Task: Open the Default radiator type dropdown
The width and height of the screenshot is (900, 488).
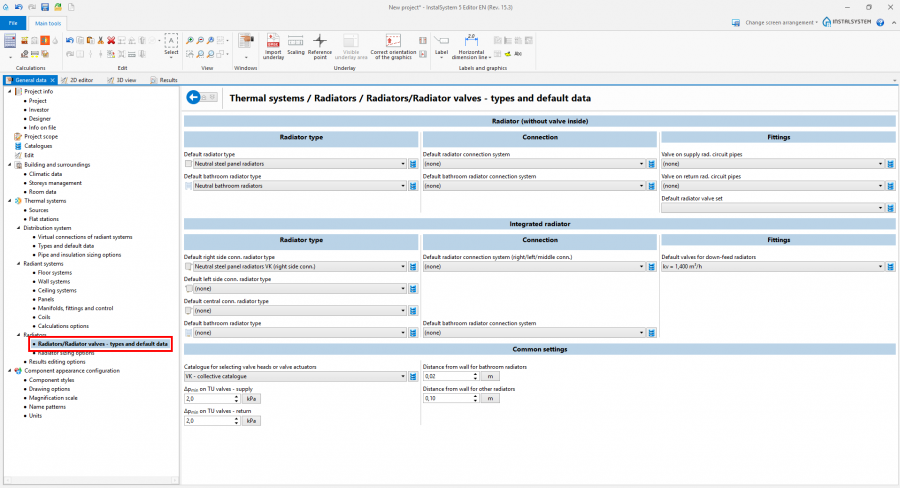Action: coord(403,164)
